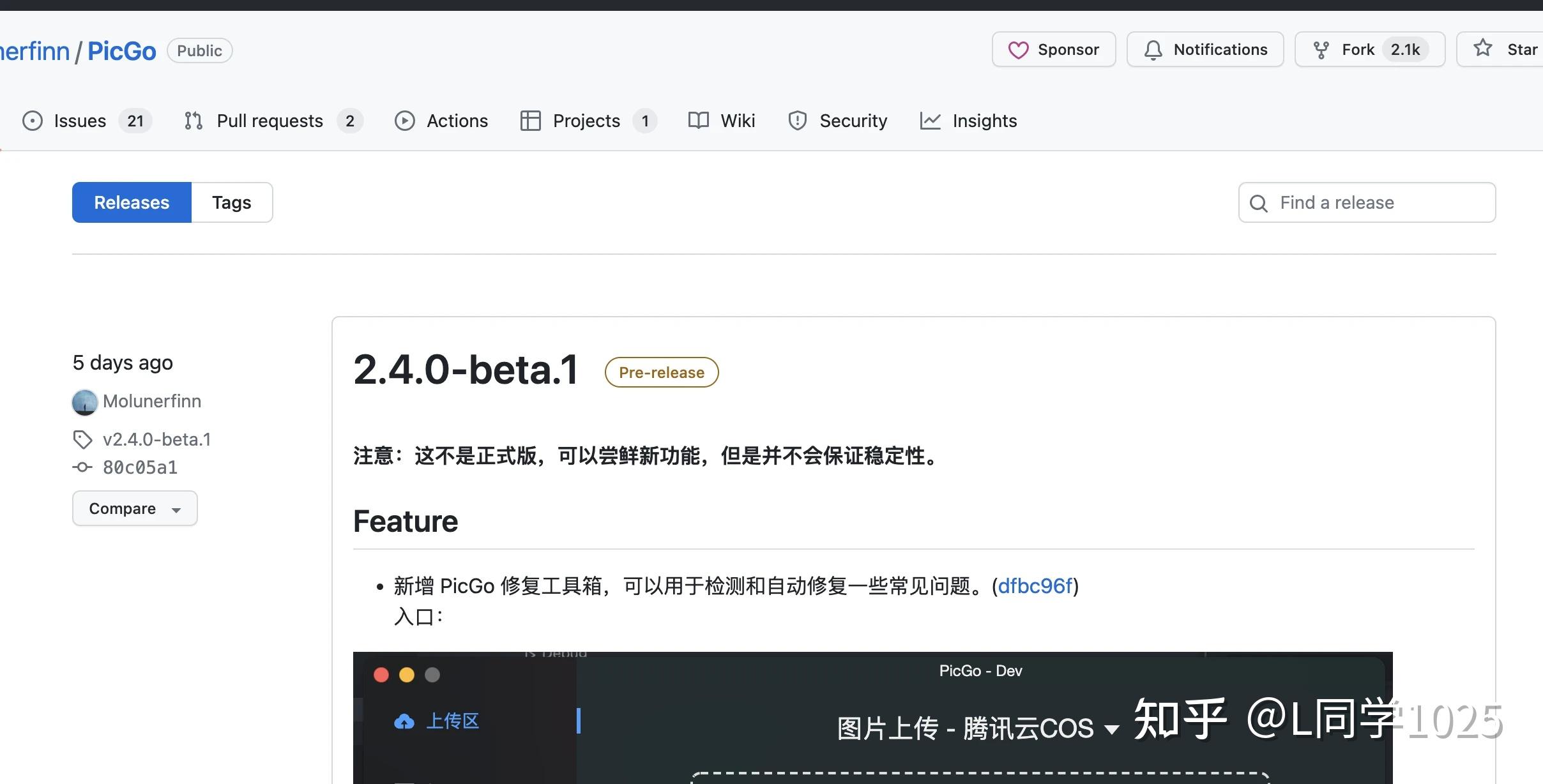Click Molunerfinn's avatar image
The image size is (1543, 784).
(85, 402)
